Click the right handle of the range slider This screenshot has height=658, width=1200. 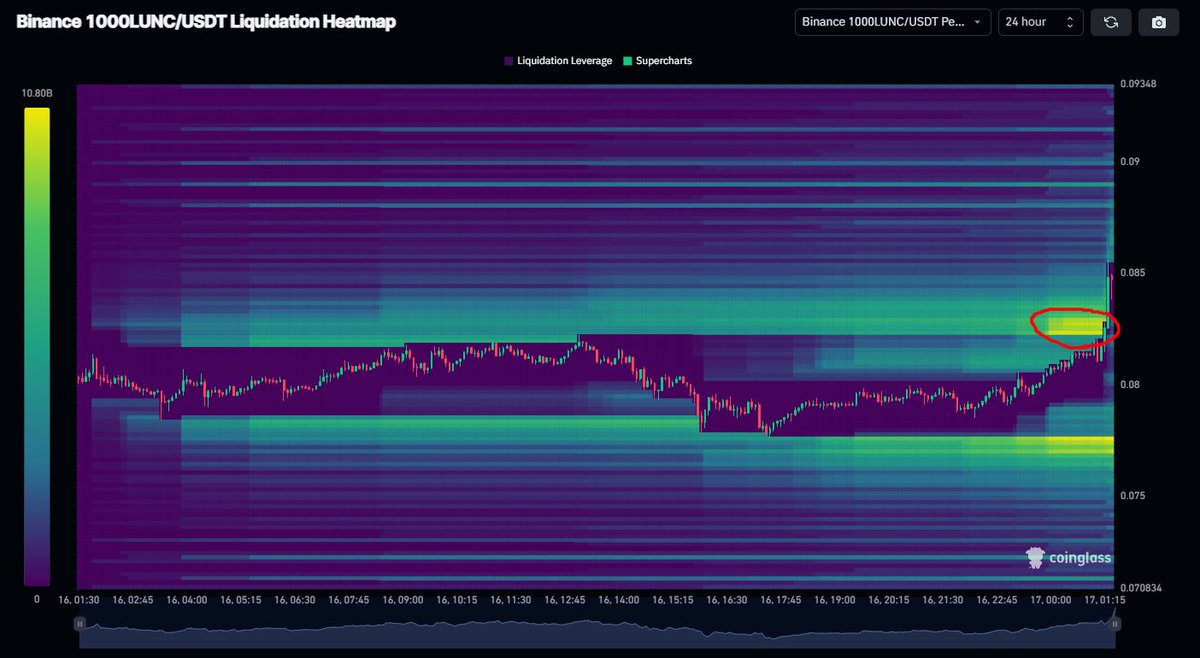(1115, 623)
